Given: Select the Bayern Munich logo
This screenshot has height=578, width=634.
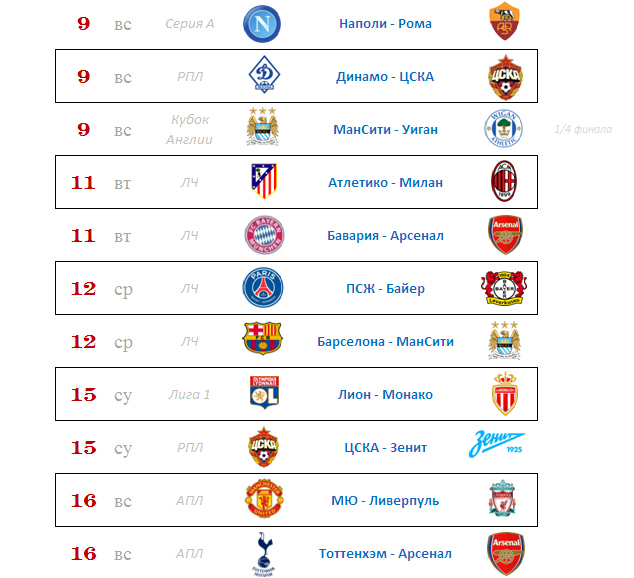Looking at the screenshot, I should click(262, 235).
